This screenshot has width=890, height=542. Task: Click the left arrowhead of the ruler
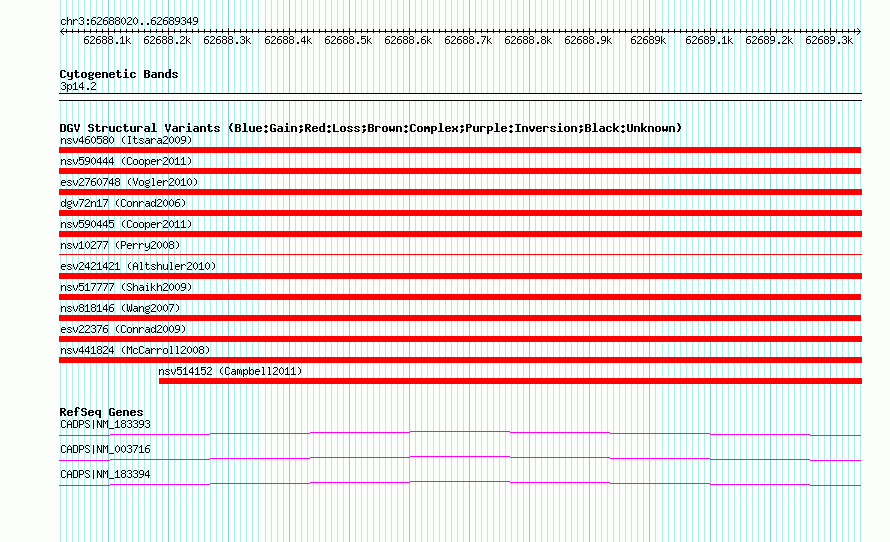tap(62, 32)
